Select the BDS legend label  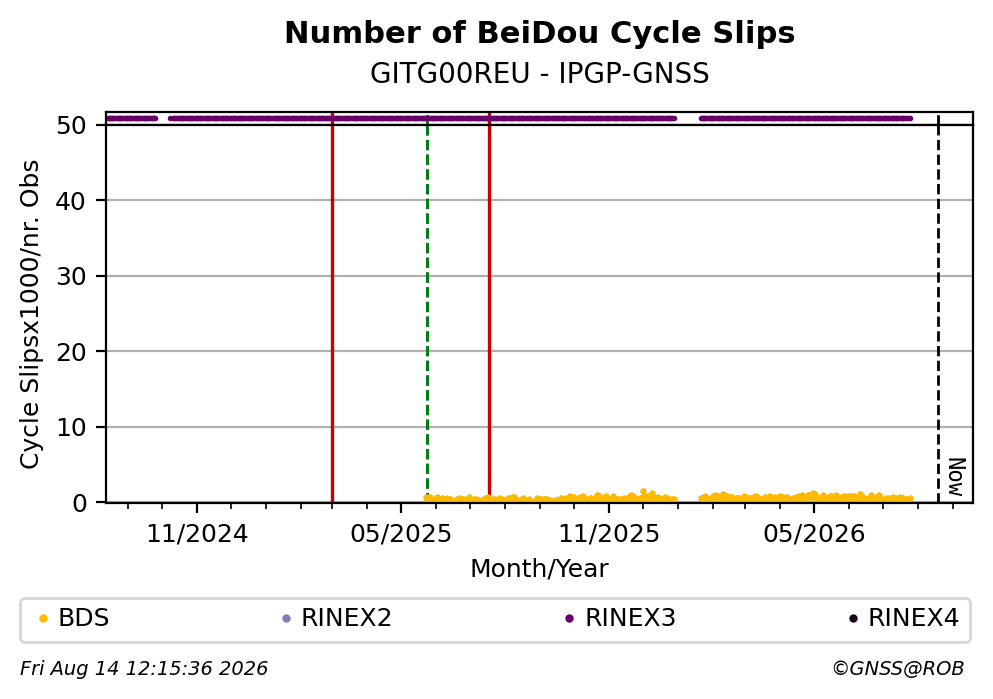84,618
